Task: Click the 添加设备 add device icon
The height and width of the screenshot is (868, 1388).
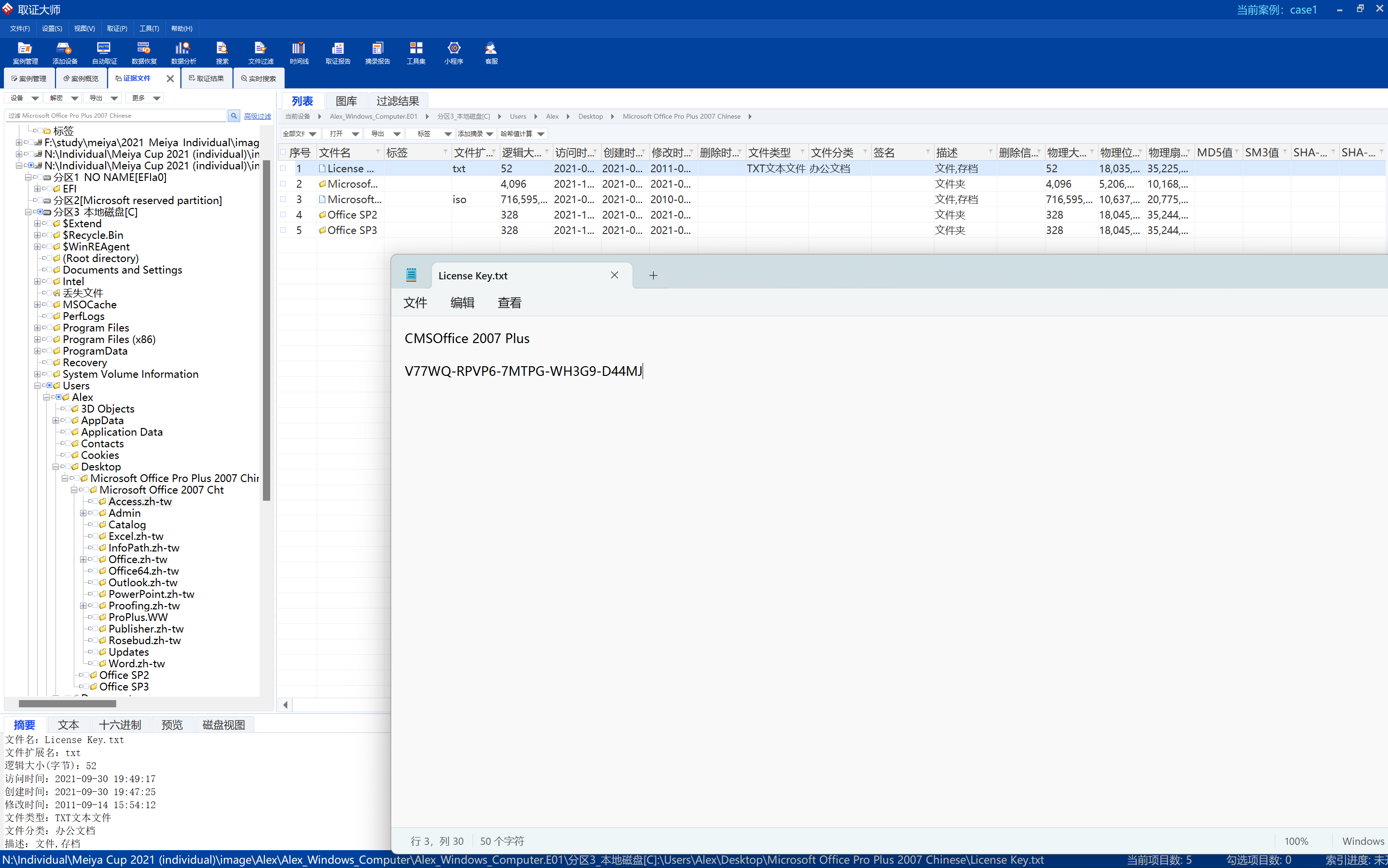Action: coord(64,52)
